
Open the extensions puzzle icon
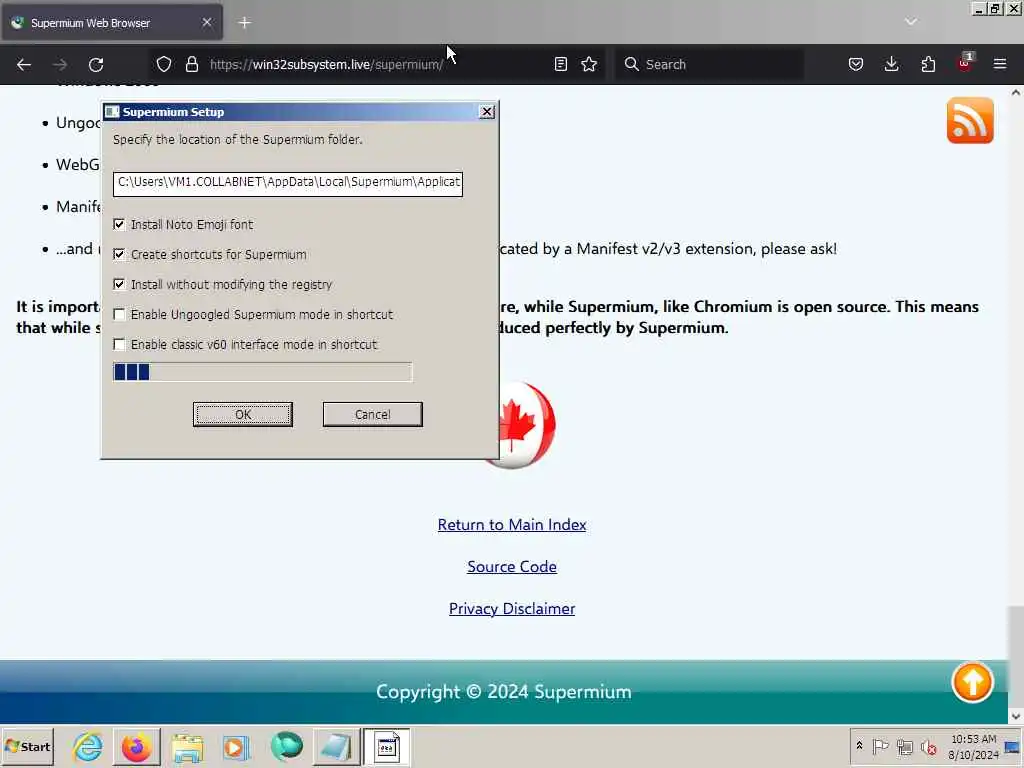click(x=928, y=65)
